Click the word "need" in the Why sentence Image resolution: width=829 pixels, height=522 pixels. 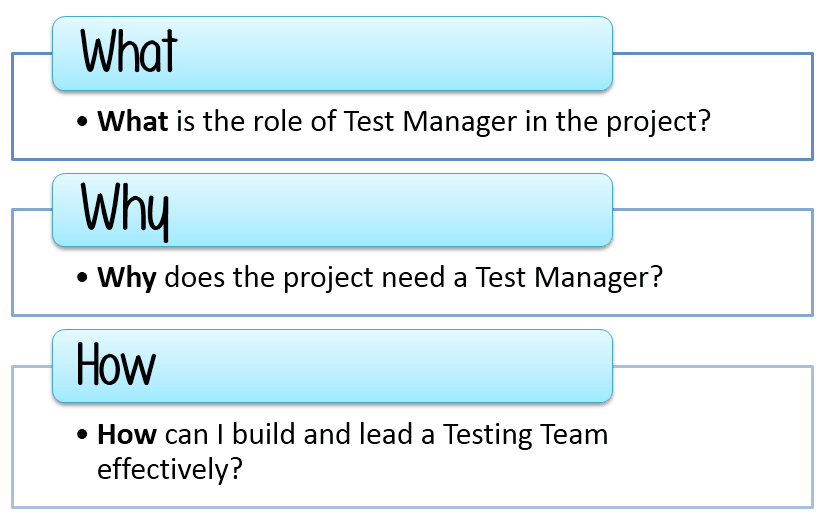click(413, 278)
